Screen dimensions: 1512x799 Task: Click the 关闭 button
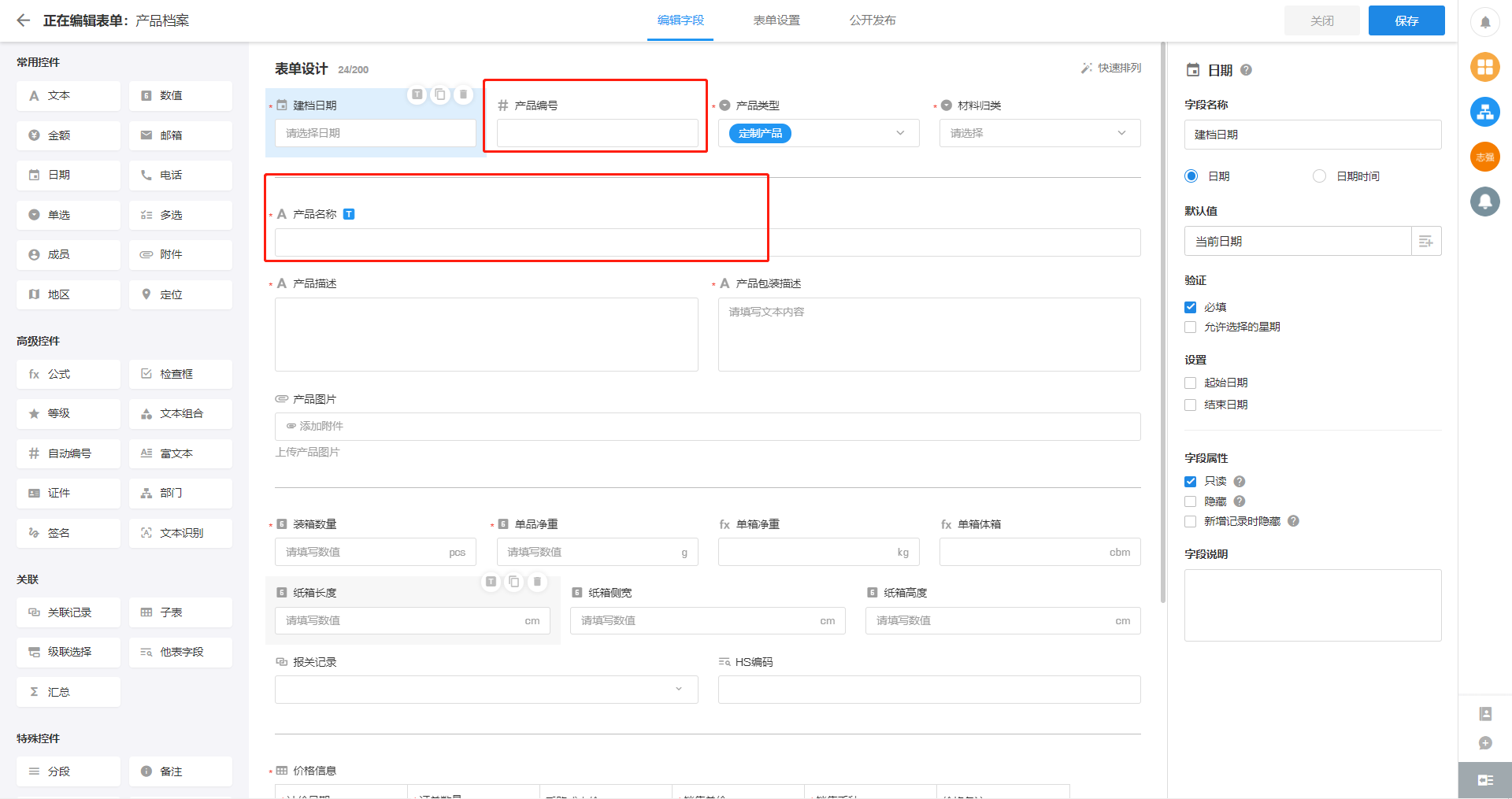click(1322, 20)
